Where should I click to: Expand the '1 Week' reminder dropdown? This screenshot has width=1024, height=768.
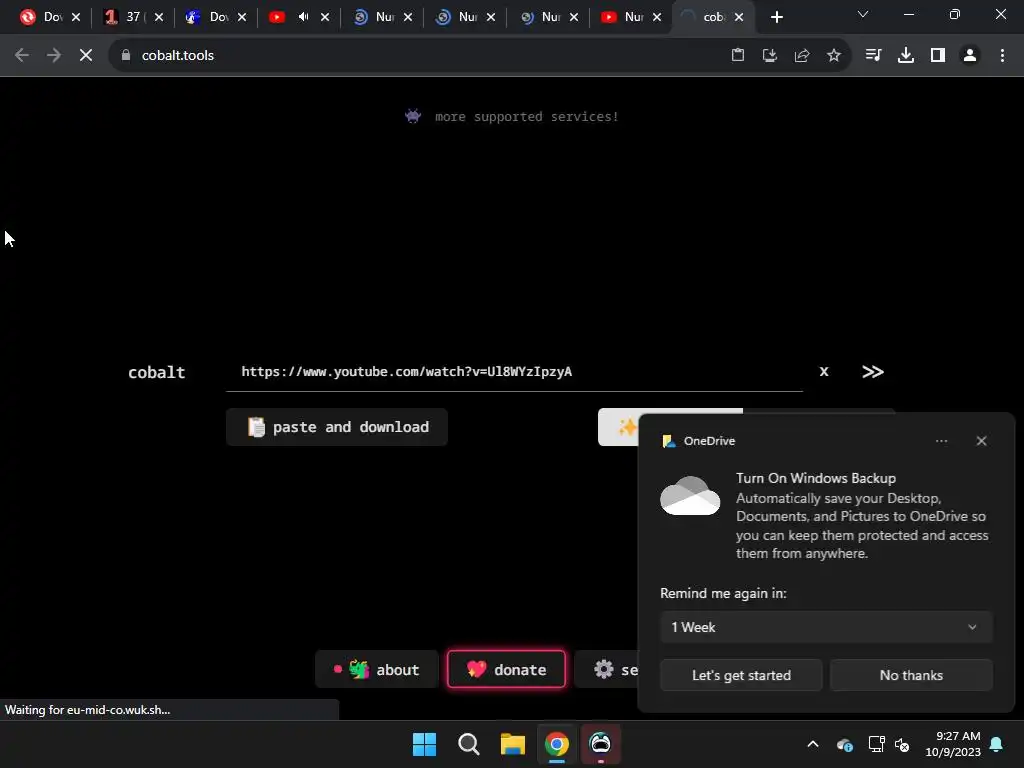[826, 627]
